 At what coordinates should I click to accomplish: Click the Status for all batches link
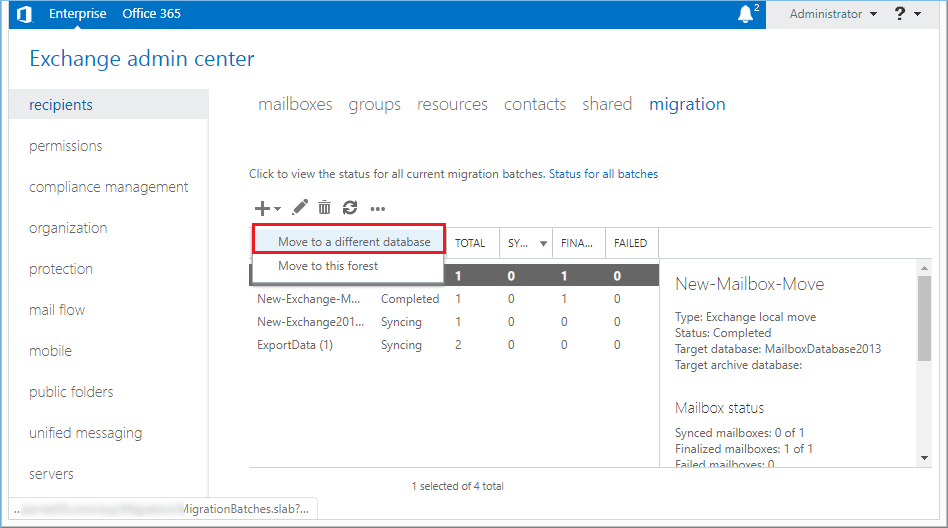[x=603, y=174]
